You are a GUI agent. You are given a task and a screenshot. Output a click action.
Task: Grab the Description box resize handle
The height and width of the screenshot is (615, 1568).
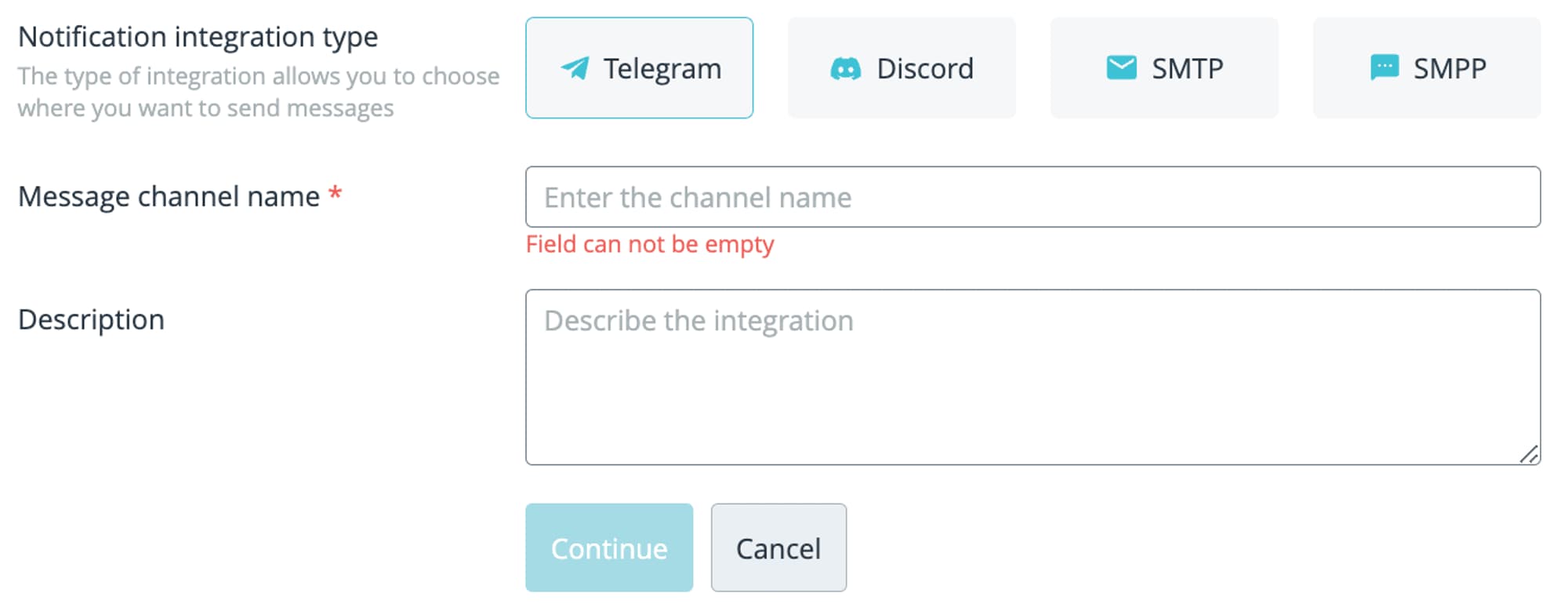click(x=1529, y=454)
